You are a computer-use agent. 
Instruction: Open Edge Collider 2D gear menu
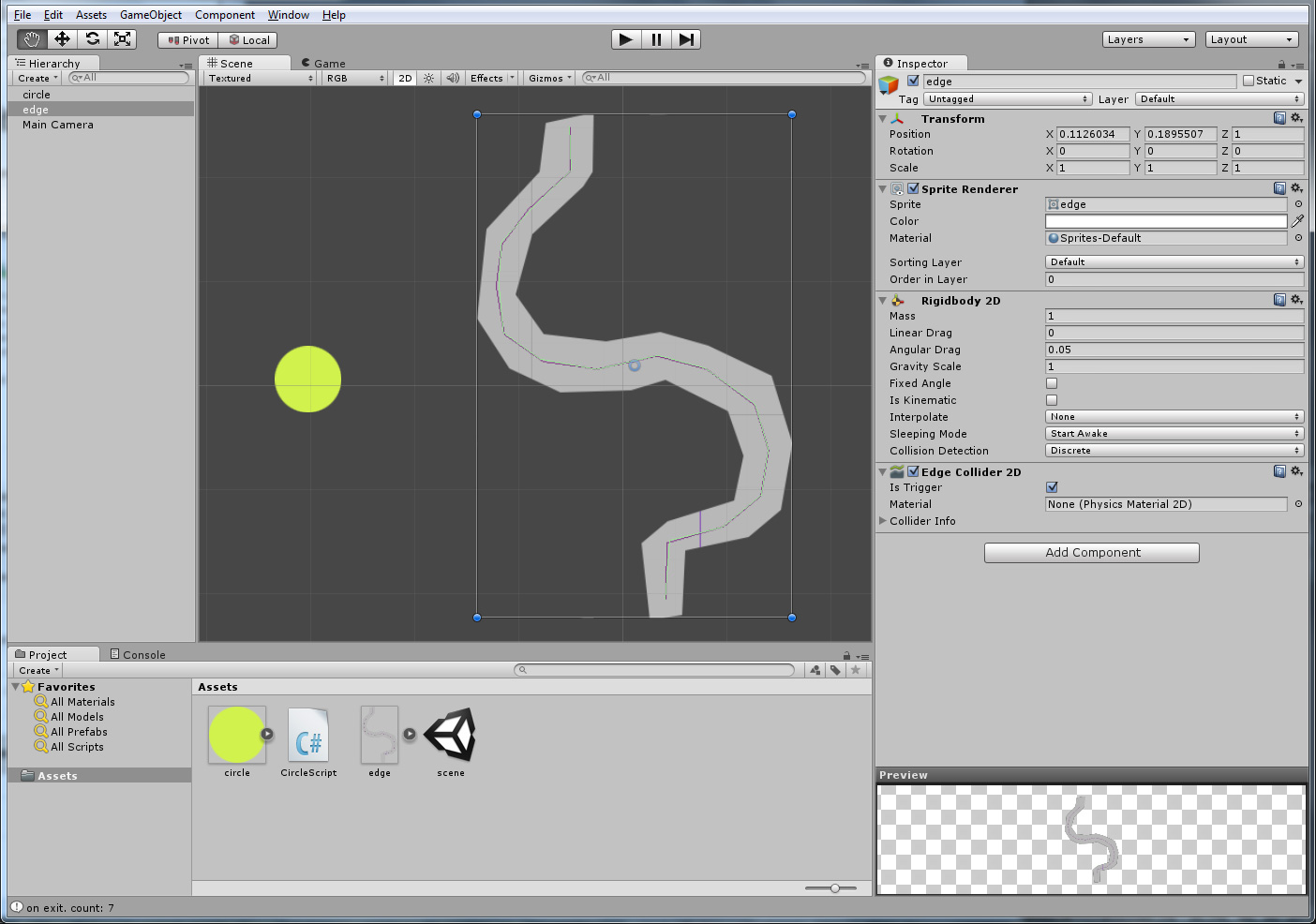[x=1297, y=471]
